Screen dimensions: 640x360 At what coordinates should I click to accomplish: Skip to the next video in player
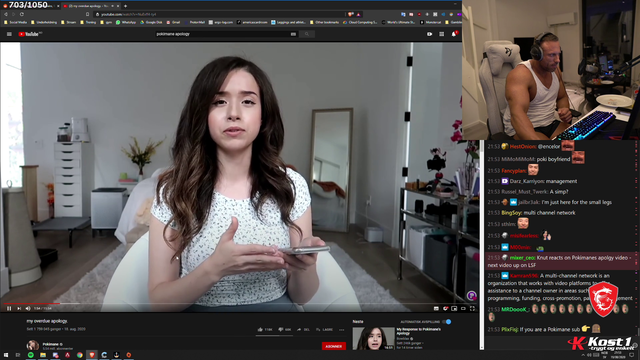19,309
